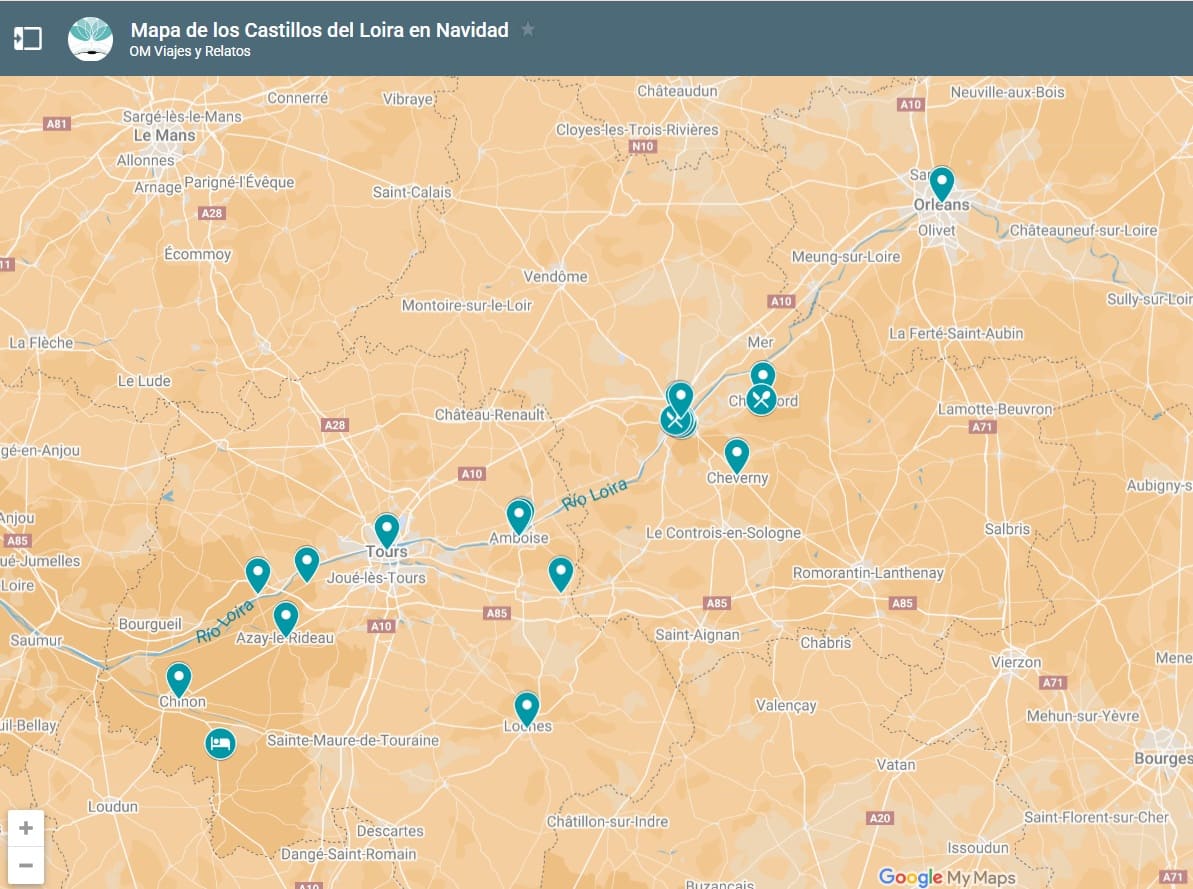Viewport: 1193px width, 889px height.
Task: Select the Chinon location pin
Action: [179, 680]
